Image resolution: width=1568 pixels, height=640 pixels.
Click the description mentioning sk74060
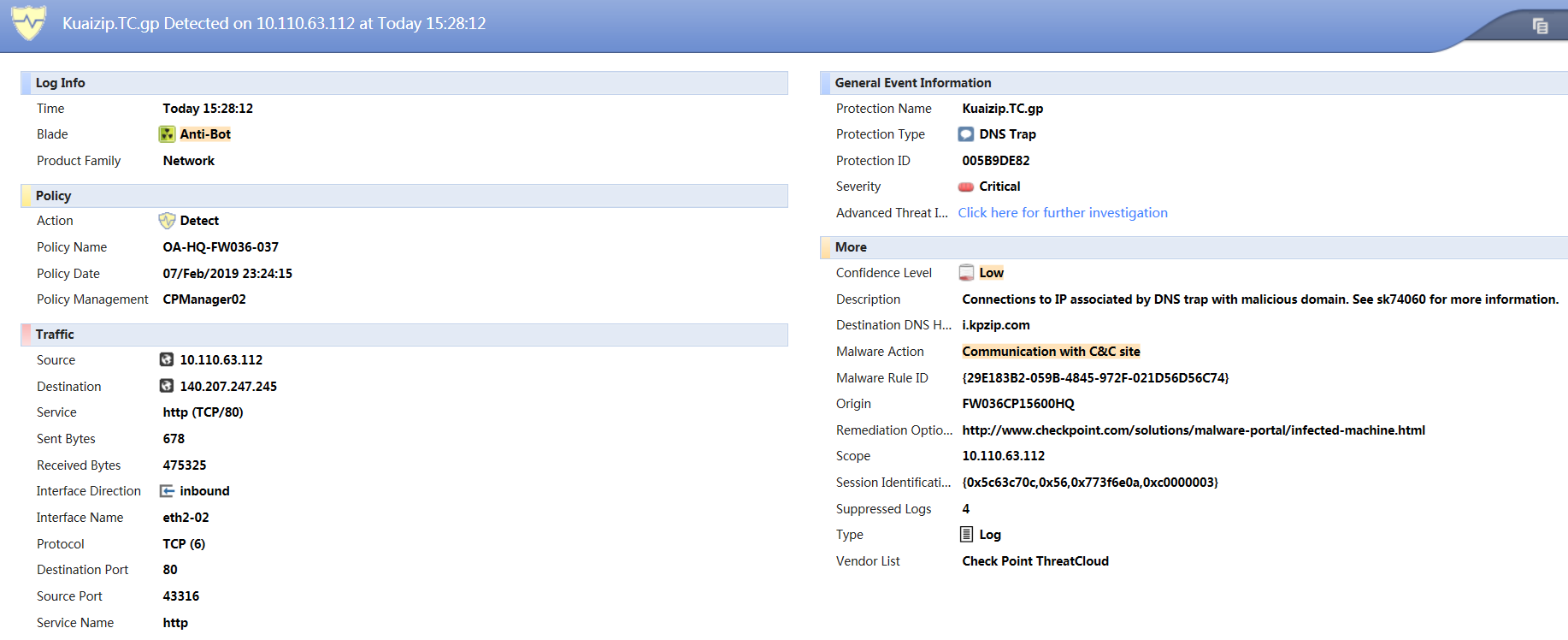(1260, 299)
